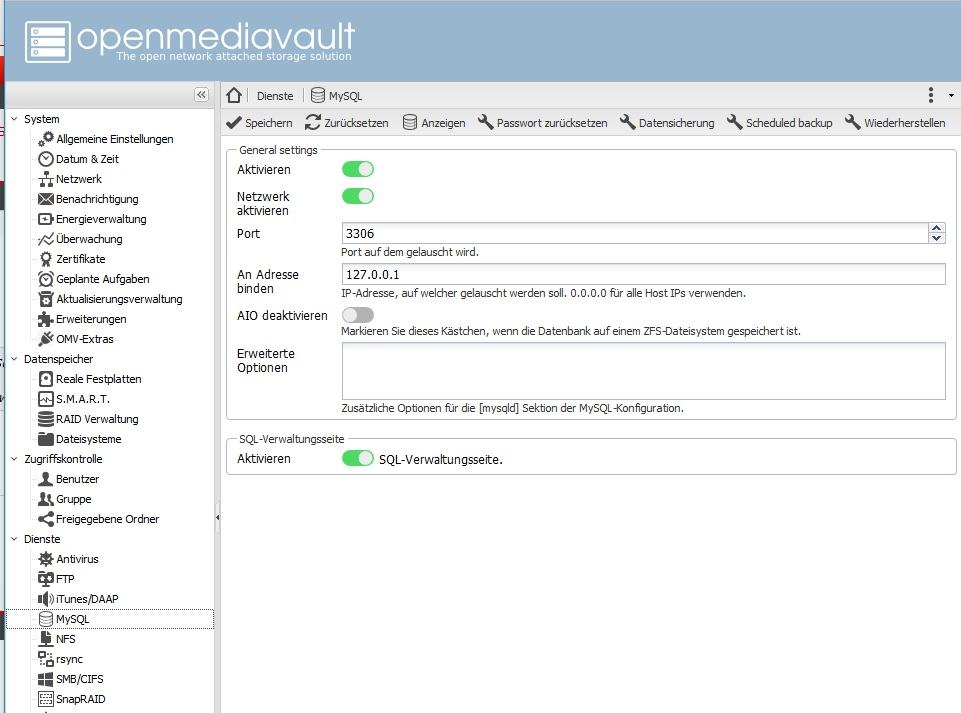Click the Datensicherung button
The height and width of the screenshot is (713, 961).
point(667,123)
